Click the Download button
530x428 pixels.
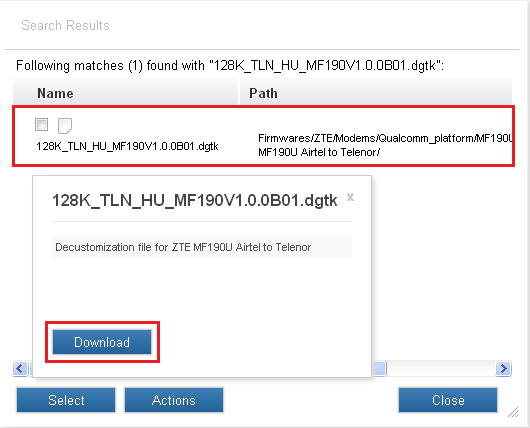pos(102,342)
